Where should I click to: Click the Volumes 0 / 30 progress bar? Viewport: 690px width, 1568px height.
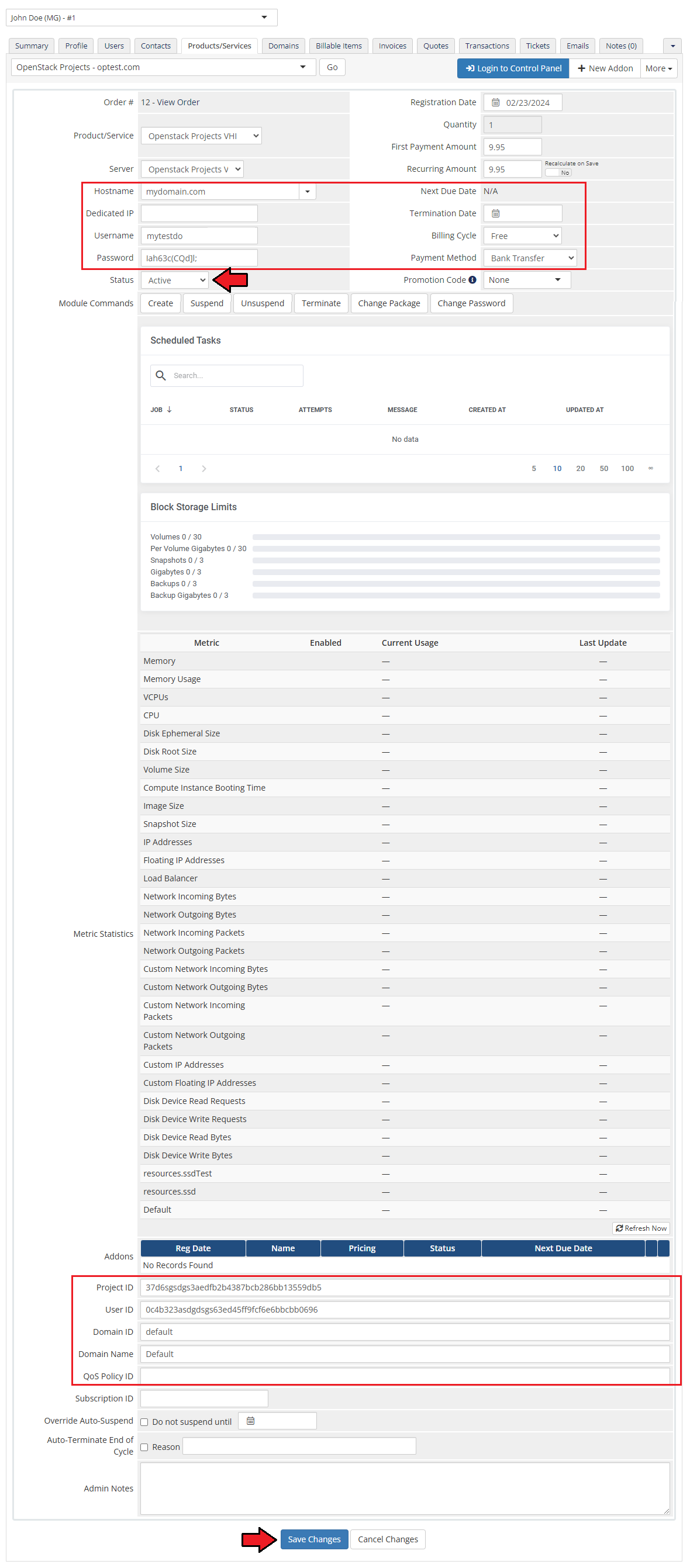[x=456, y=537]
